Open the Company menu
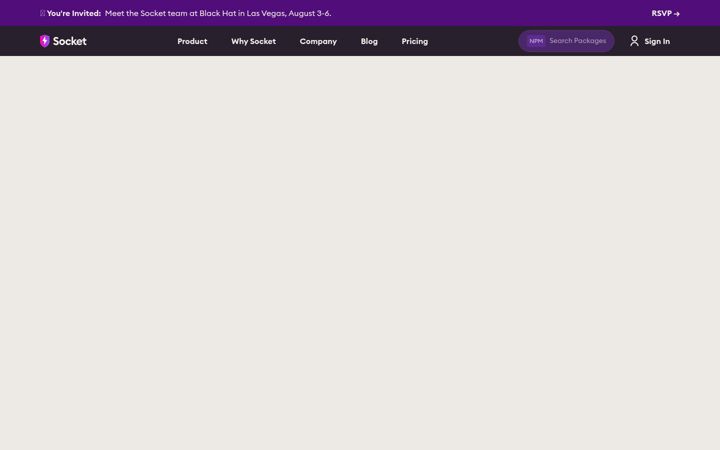This screenshot has width=720, height=450. click(x=318, y=41)
